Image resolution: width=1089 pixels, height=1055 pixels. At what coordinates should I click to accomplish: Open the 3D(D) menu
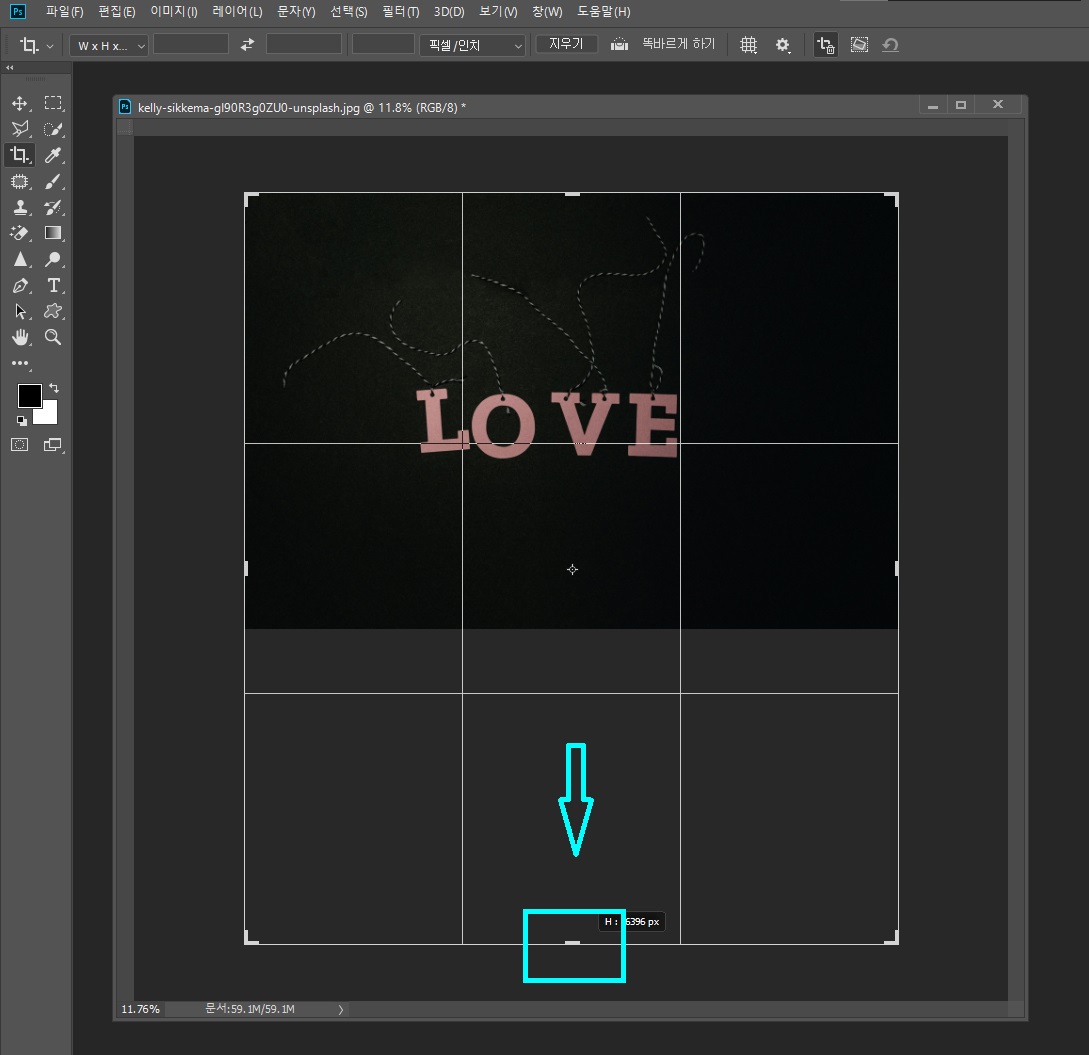pyautogui.click(x=449, y=12)
